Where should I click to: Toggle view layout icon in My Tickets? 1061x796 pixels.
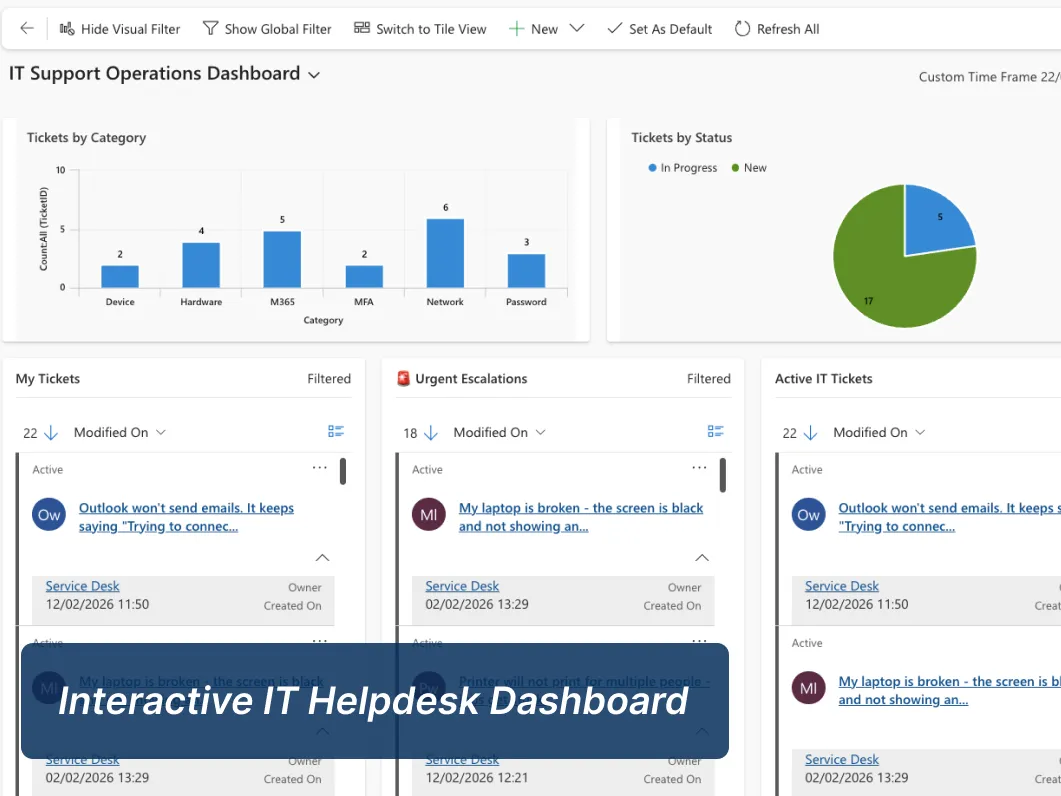pos(336,431)
